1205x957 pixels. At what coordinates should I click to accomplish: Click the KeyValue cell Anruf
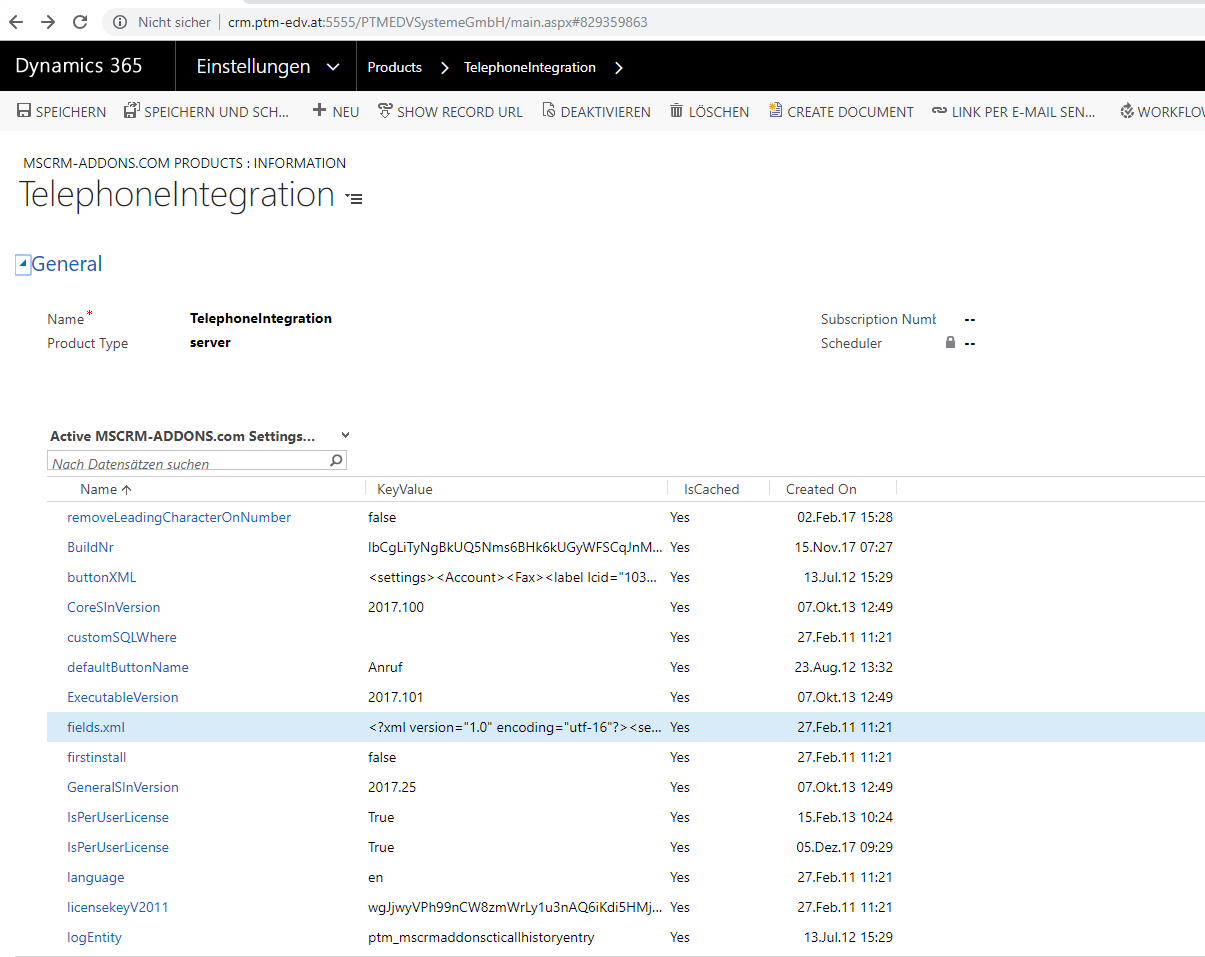tap(385, 668)
